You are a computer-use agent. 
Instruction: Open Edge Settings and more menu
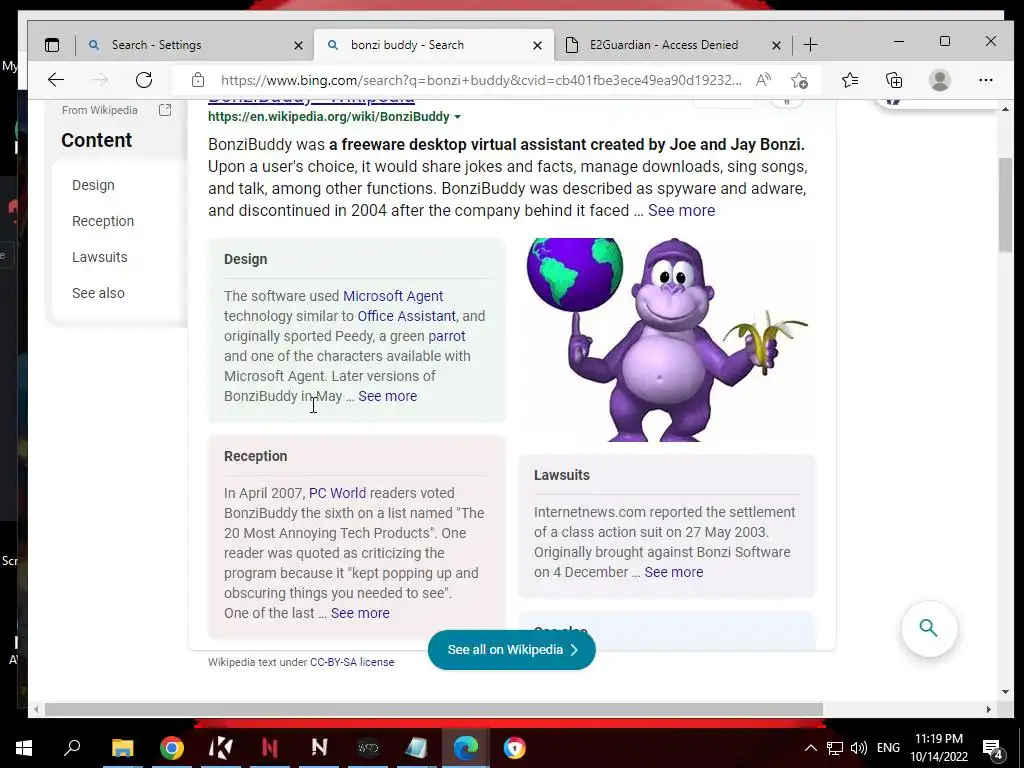pos(985,80)
